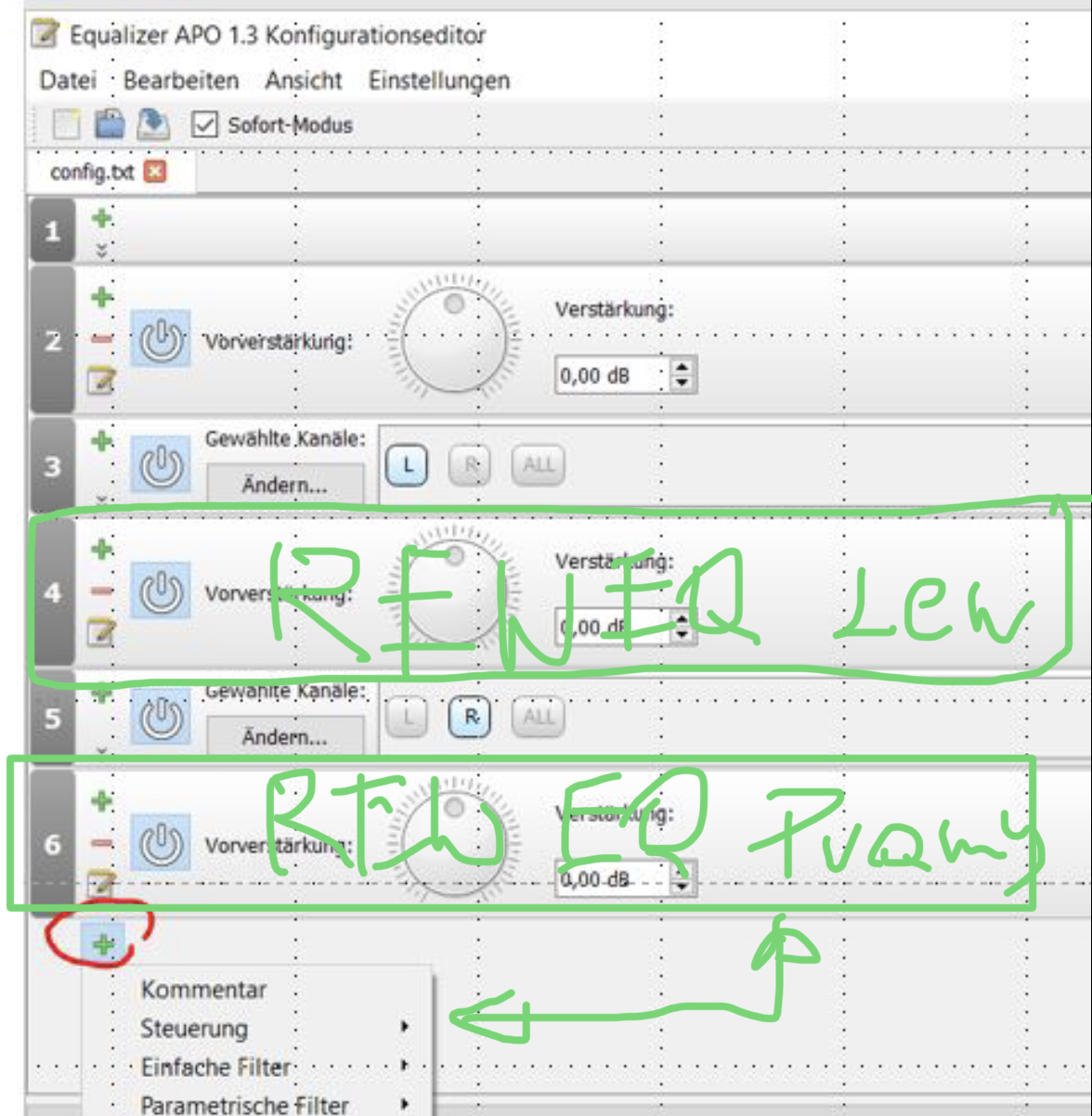Focus the row 4 Verstärkung dB field
Screen dimensions: 1092x1116
click(x=614, y=627)
